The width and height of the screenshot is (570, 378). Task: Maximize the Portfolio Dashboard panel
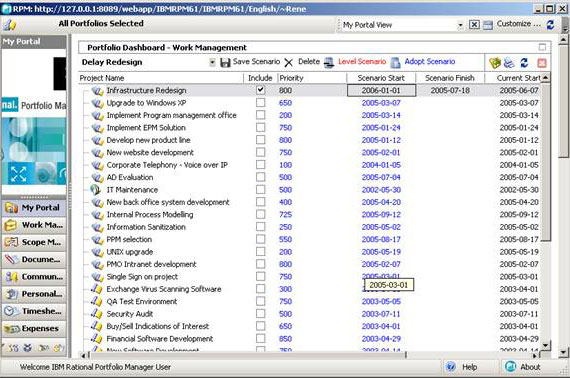tap(542, 47)
